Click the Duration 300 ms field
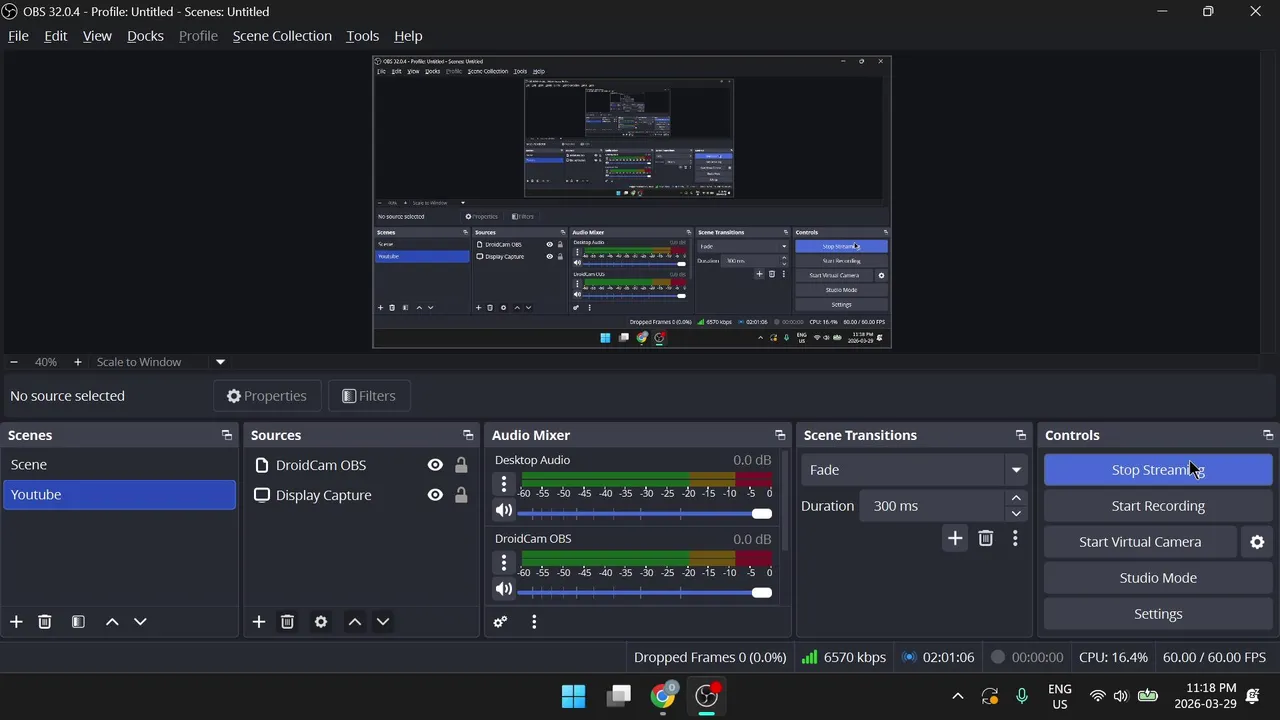Viewport: 1280px width, 720px height. 932,506
